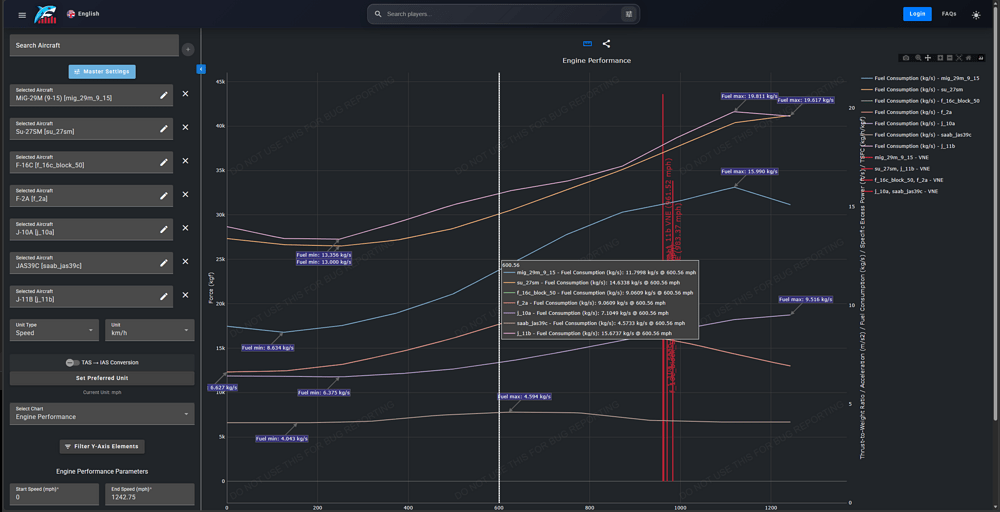This screenshot has width=1000, height=512.
Task: Change language from English selector
Action: coord(83,14)
